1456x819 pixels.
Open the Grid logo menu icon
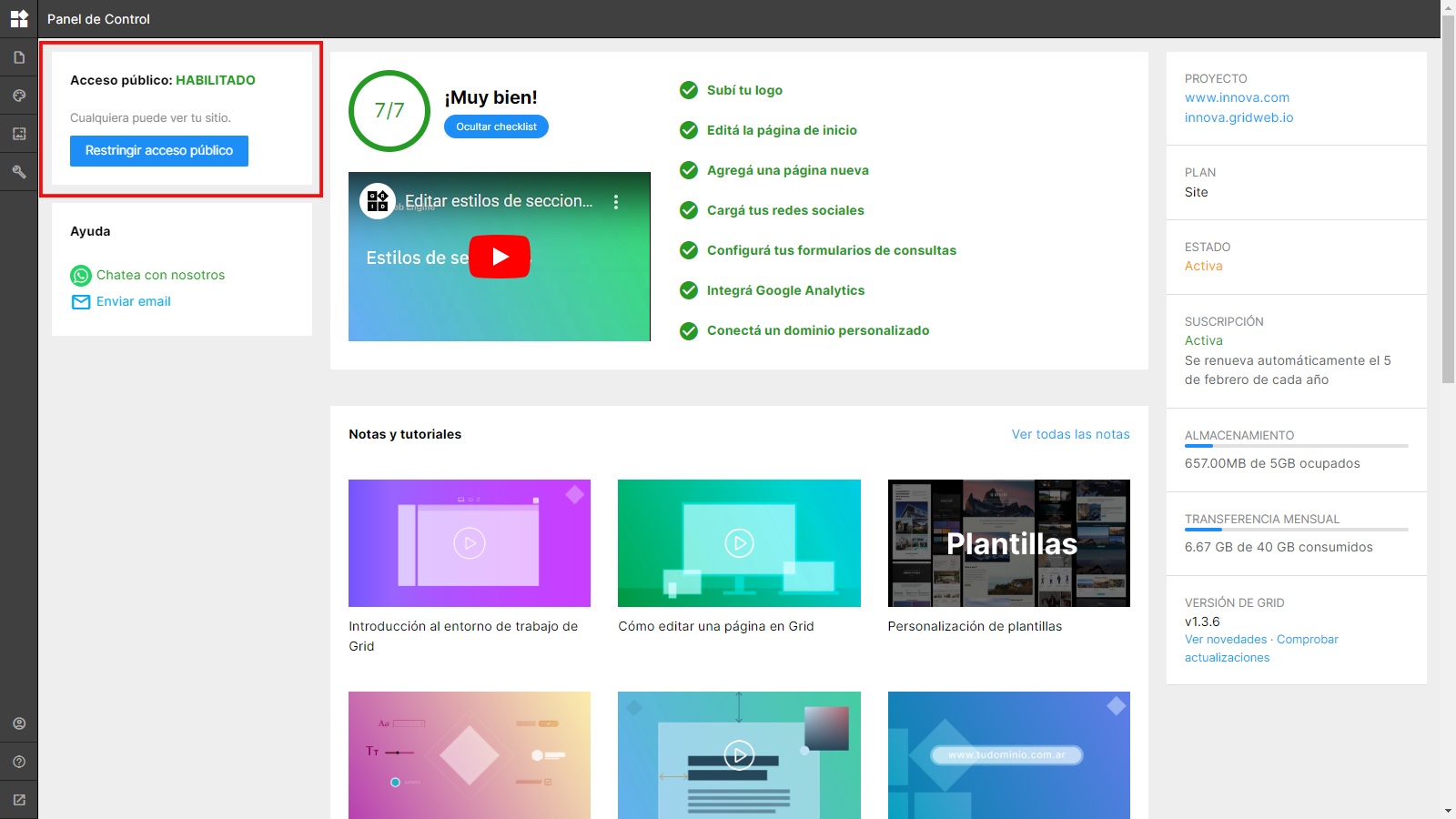[19, 18]
